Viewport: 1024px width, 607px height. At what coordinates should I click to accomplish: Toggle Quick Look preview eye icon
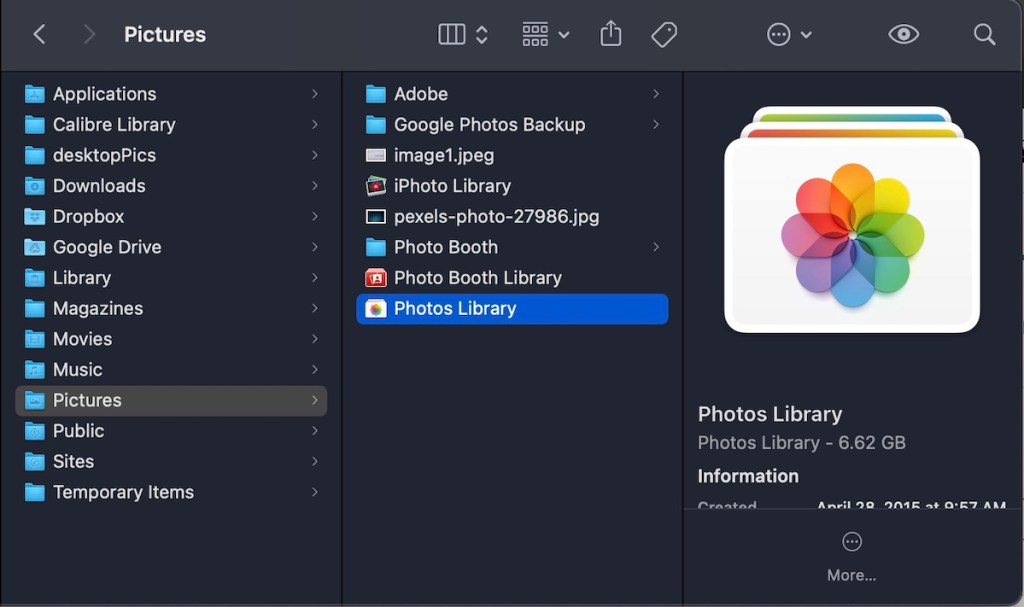[903, 34]
